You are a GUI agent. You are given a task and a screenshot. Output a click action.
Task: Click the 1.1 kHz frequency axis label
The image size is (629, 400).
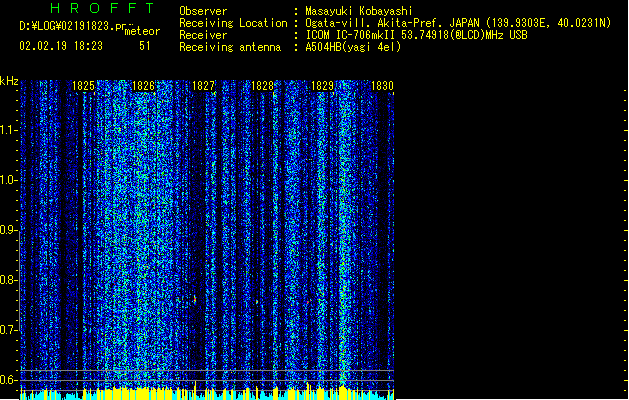pyautogui.click(x=8, y=130)
